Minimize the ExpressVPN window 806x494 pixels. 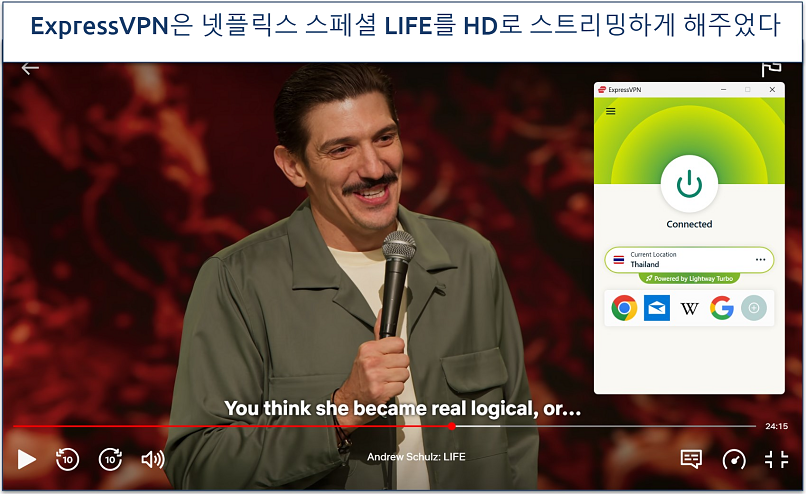click(723, 89)
